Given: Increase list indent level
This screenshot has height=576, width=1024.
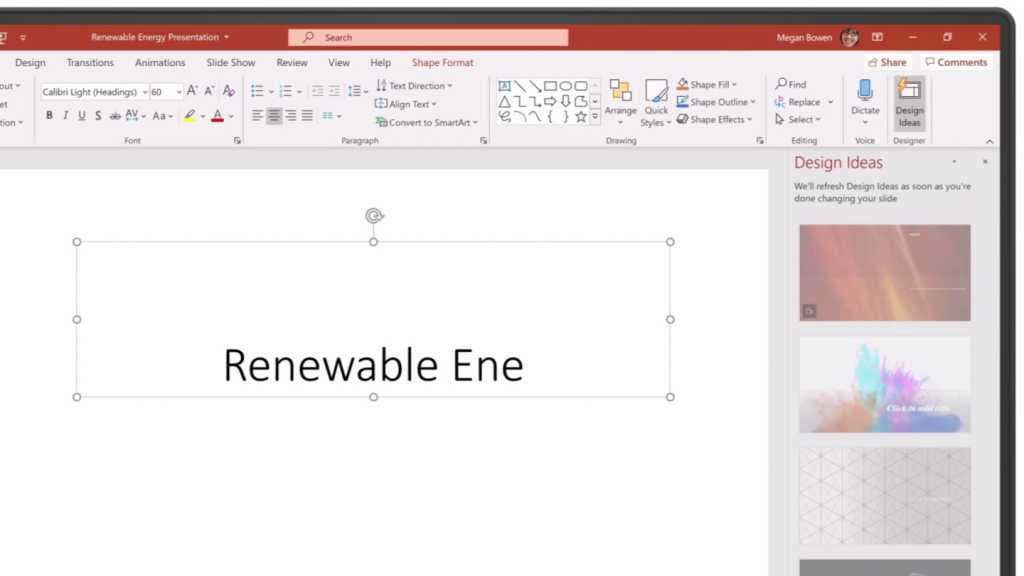Looking at the screenshot, I should click(x=334, y=91).
